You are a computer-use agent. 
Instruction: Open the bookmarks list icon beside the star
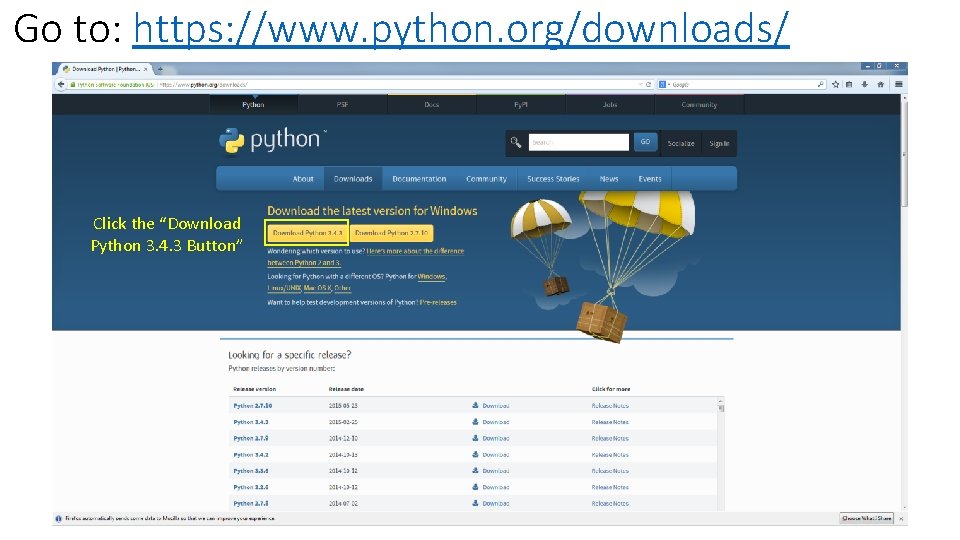(x=849, y=84)
